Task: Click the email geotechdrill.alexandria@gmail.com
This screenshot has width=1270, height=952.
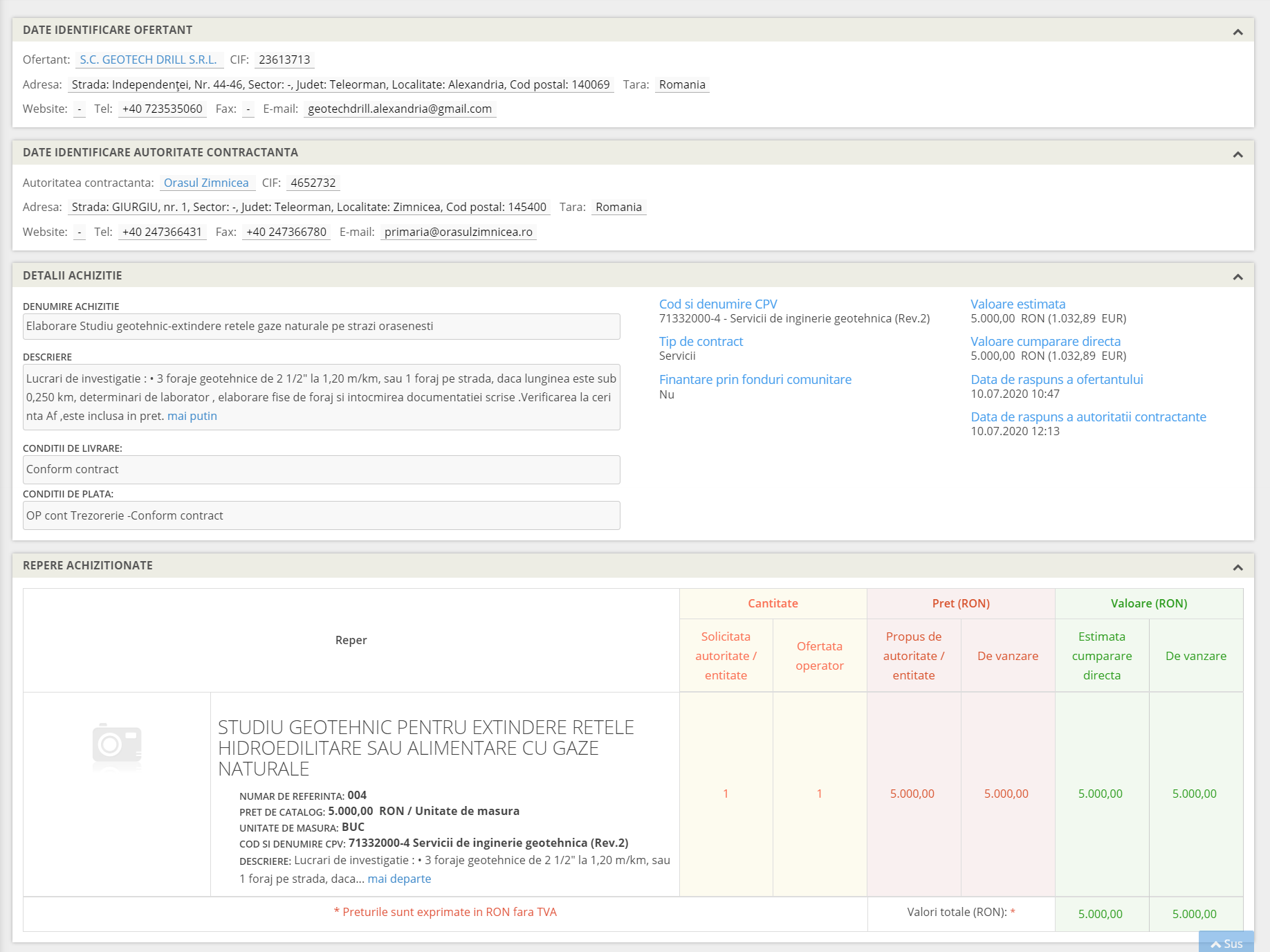Action: (400, 109)
